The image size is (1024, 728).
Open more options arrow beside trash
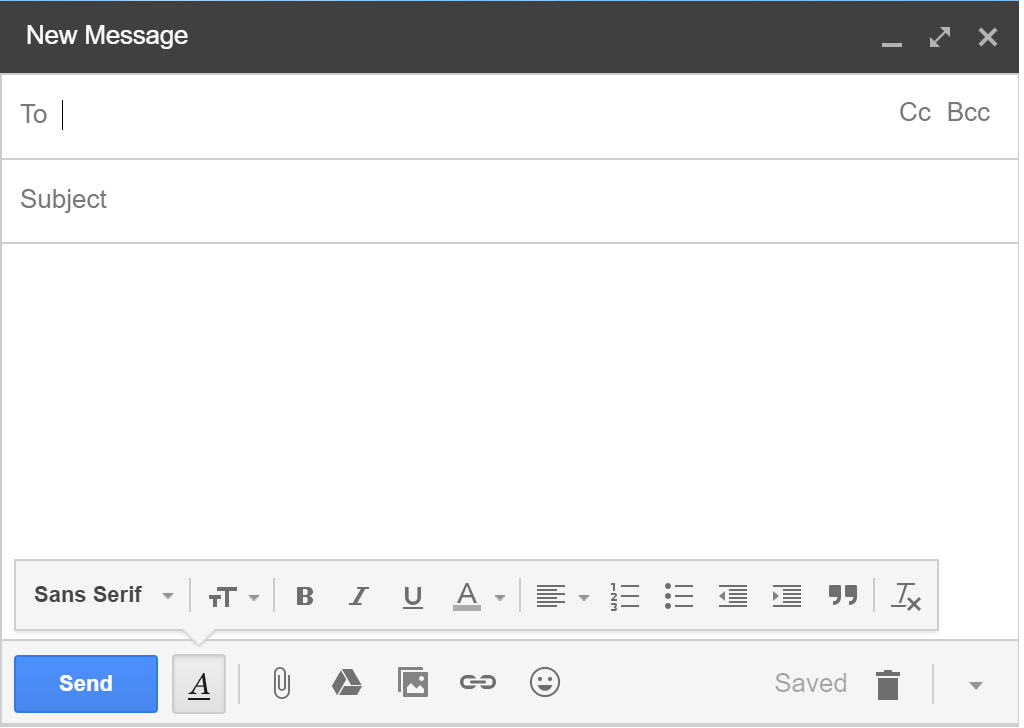coord(976,685)
